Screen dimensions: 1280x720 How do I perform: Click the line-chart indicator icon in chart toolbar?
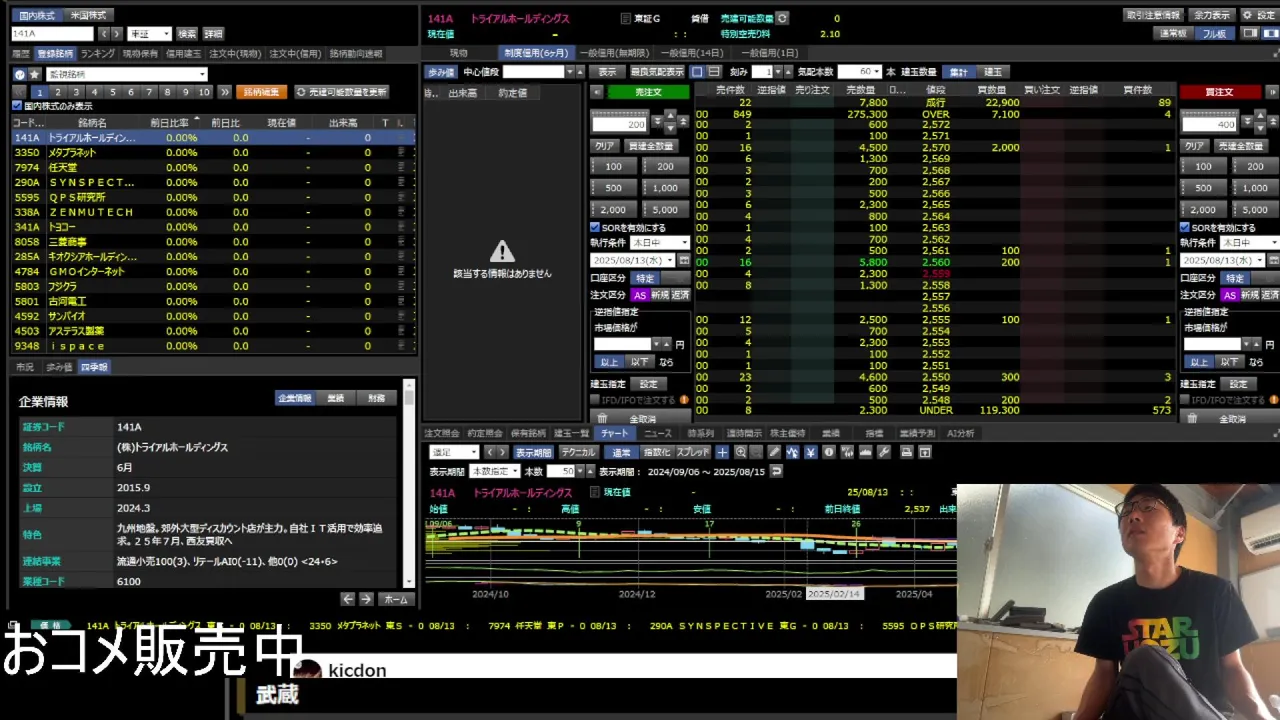pos(792,452)
